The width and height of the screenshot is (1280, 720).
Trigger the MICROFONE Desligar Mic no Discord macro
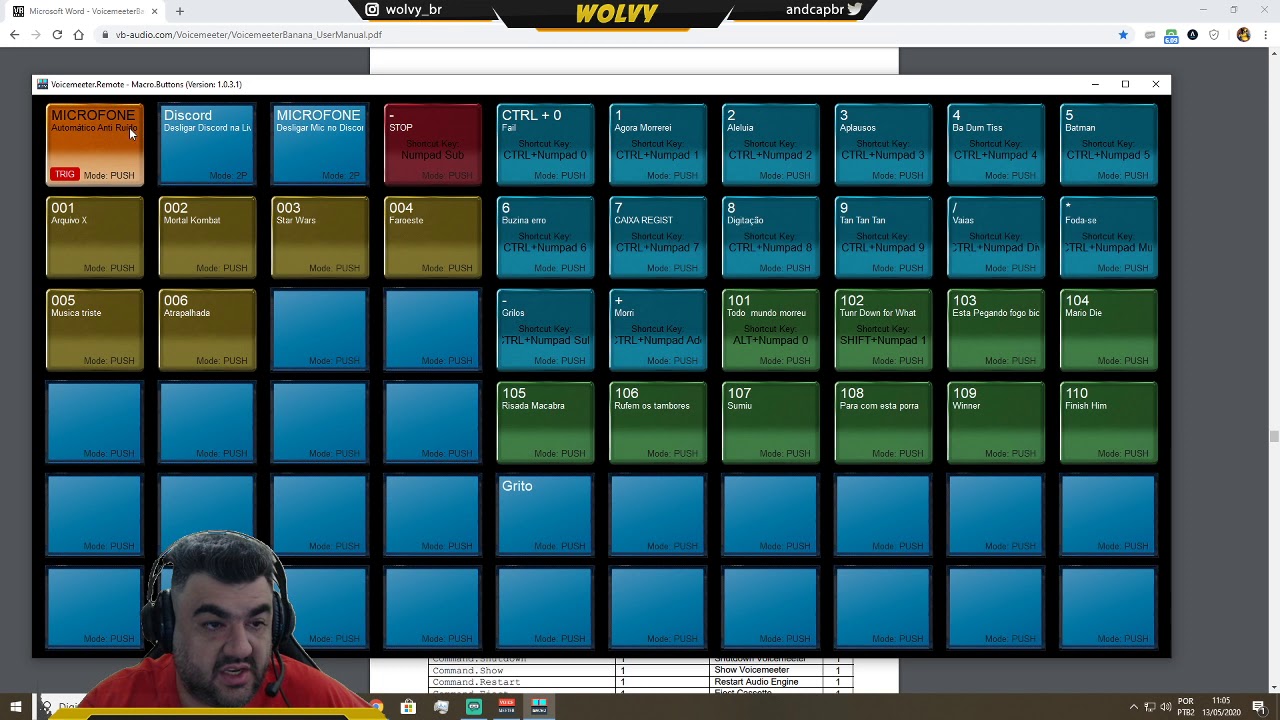[320, 144]
